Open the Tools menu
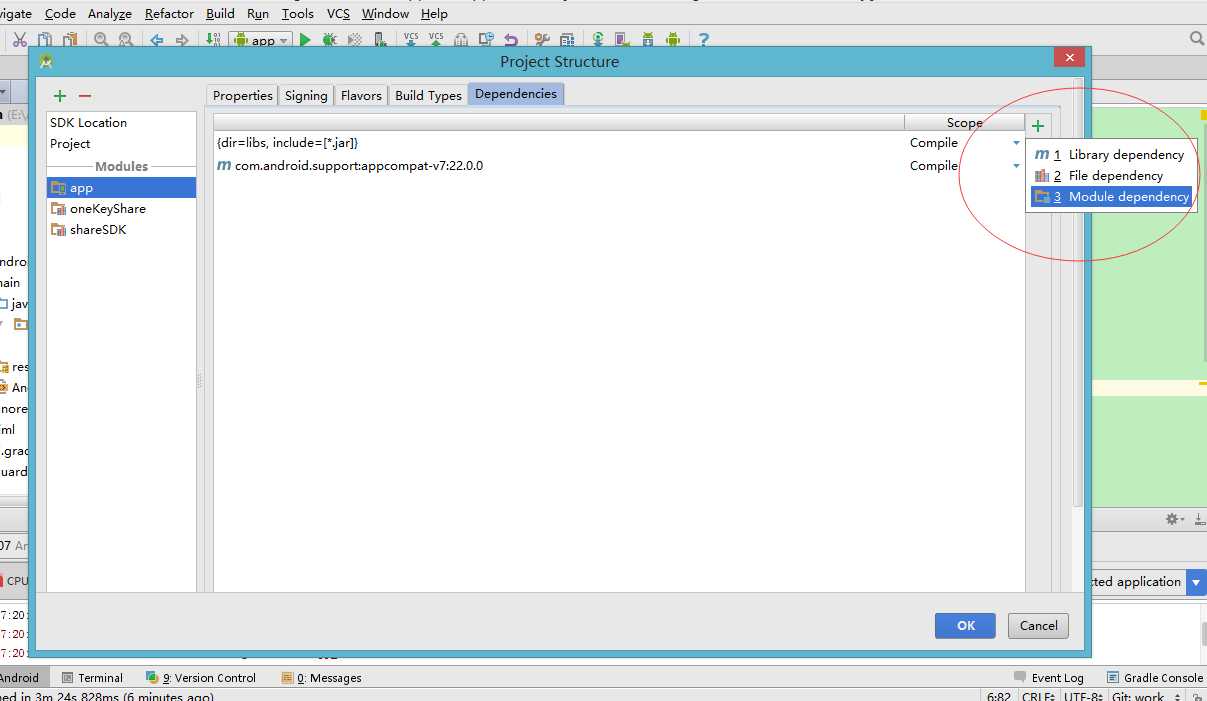Viewport: 1207px width, 701px height. click(x=298, y=14)
